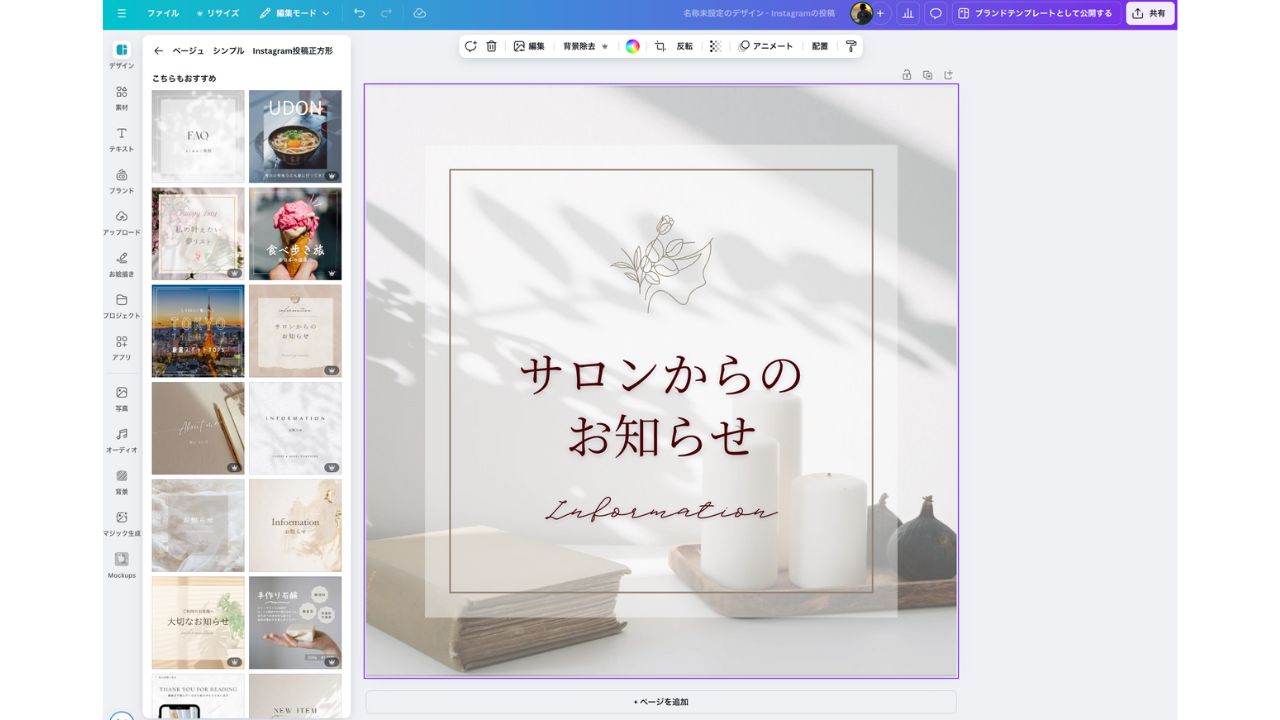
Task: Select the beige サロンからのお知らせ template
Action: point(295,331)
